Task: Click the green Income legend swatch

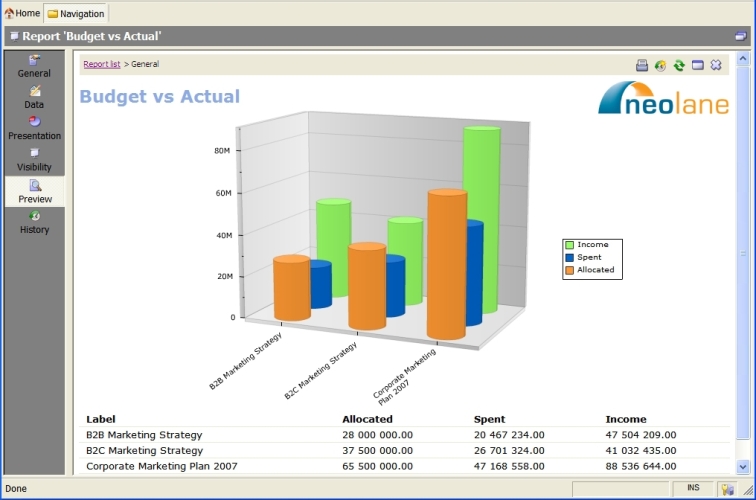Action: point(570,244)
